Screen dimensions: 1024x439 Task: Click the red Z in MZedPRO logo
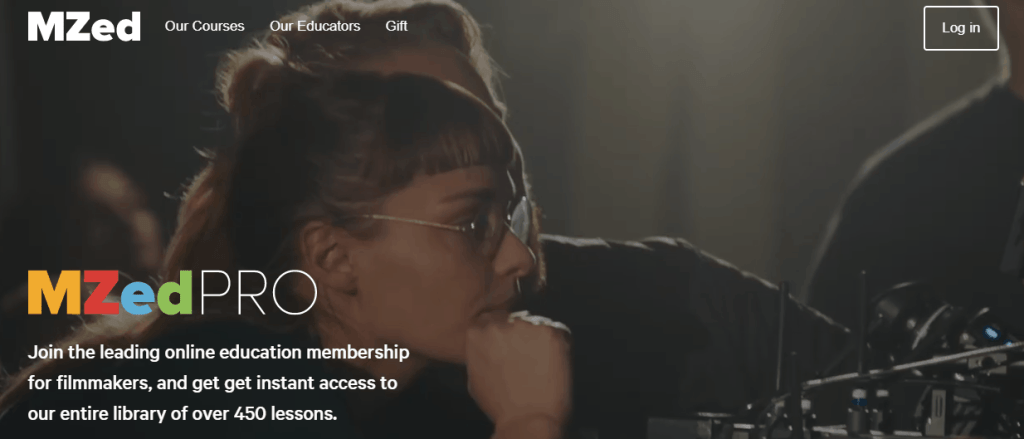101,293
